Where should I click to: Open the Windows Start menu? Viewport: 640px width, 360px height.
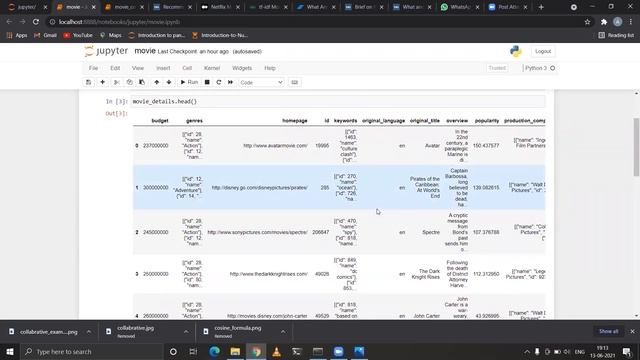(10, 351)
